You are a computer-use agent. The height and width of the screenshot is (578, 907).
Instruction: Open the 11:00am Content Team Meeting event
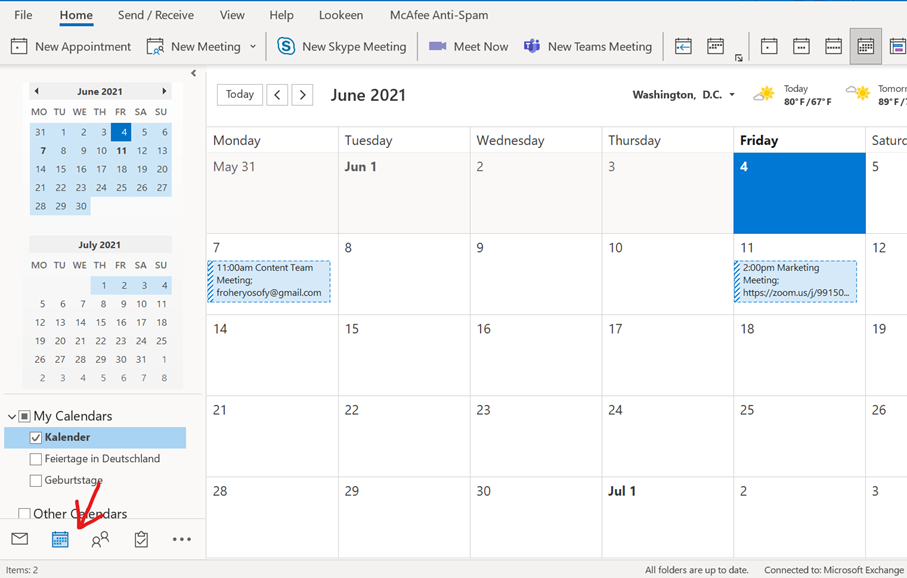click(x=269, y=281)
